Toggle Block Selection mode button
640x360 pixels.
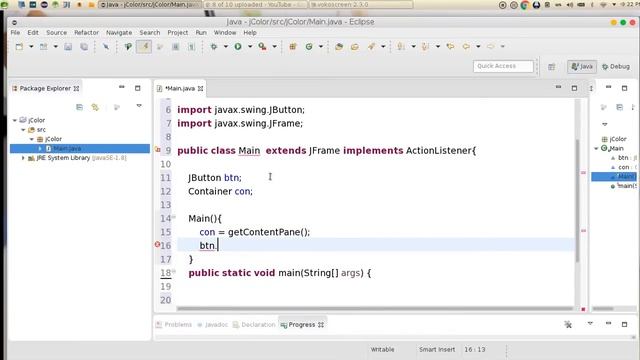pos(176,47)
